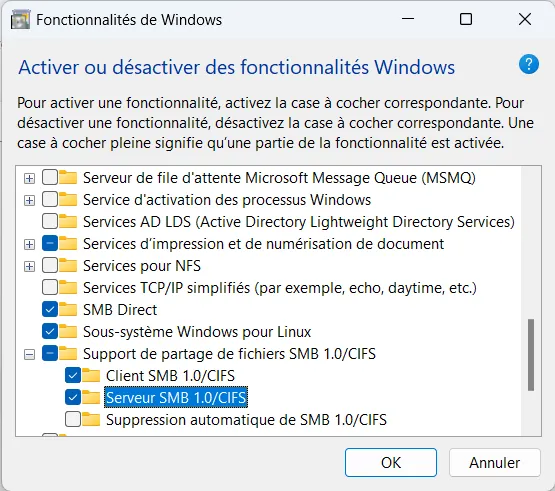Collapse Support de partage de fichiers SMB
555x491 pixels.
(29, 354)
